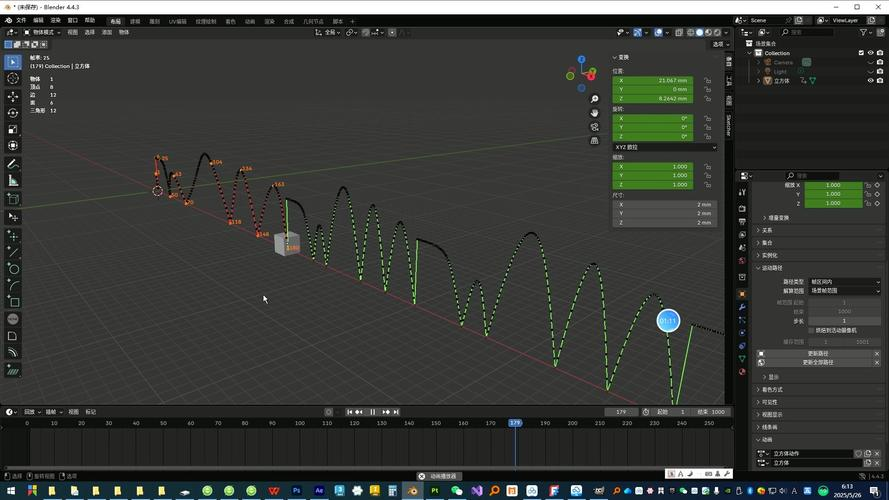
Task: Hide Collection with its eye icon
Action: point(870,53)
